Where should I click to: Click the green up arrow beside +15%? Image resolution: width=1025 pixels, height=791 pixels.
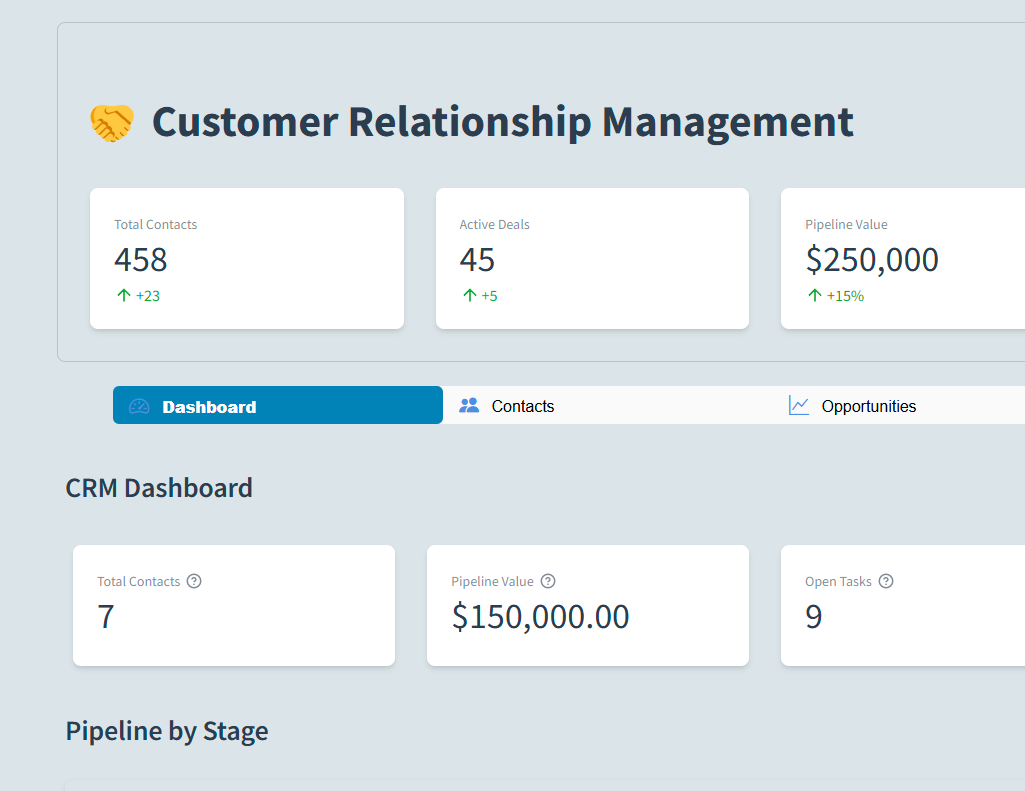point(815,295)
